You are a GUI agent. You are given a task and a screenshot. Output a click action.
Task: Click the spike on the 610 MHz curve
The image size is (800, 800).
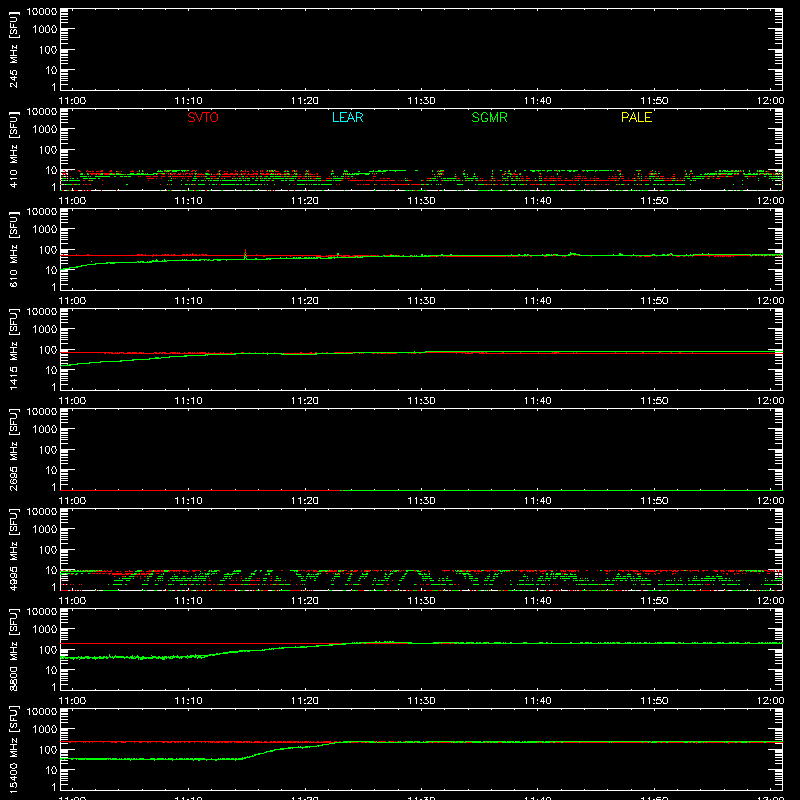click(x=245, y=254)
